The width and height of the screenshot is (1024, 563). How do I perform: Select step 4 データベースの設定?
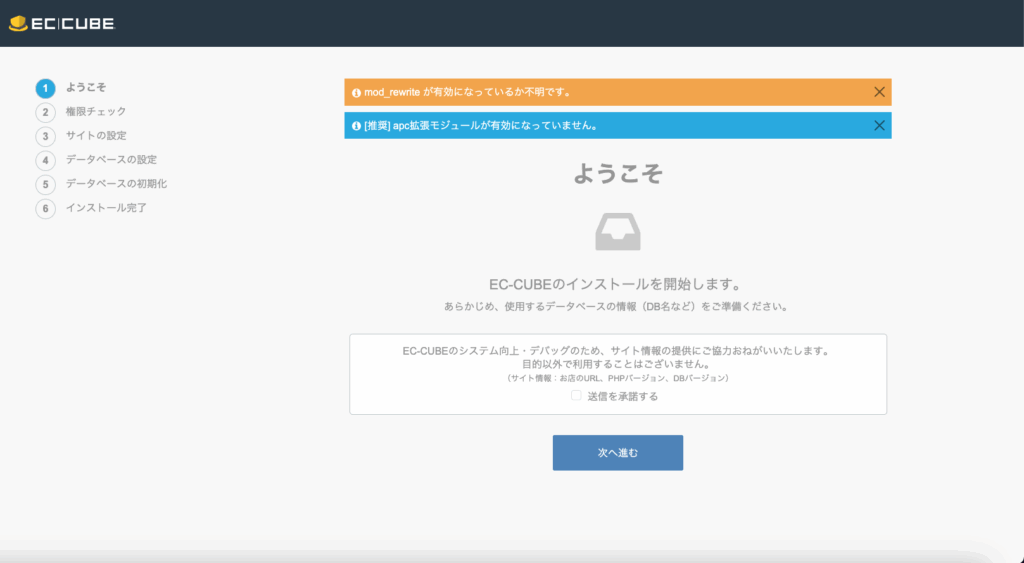click(x=96, y=160)
